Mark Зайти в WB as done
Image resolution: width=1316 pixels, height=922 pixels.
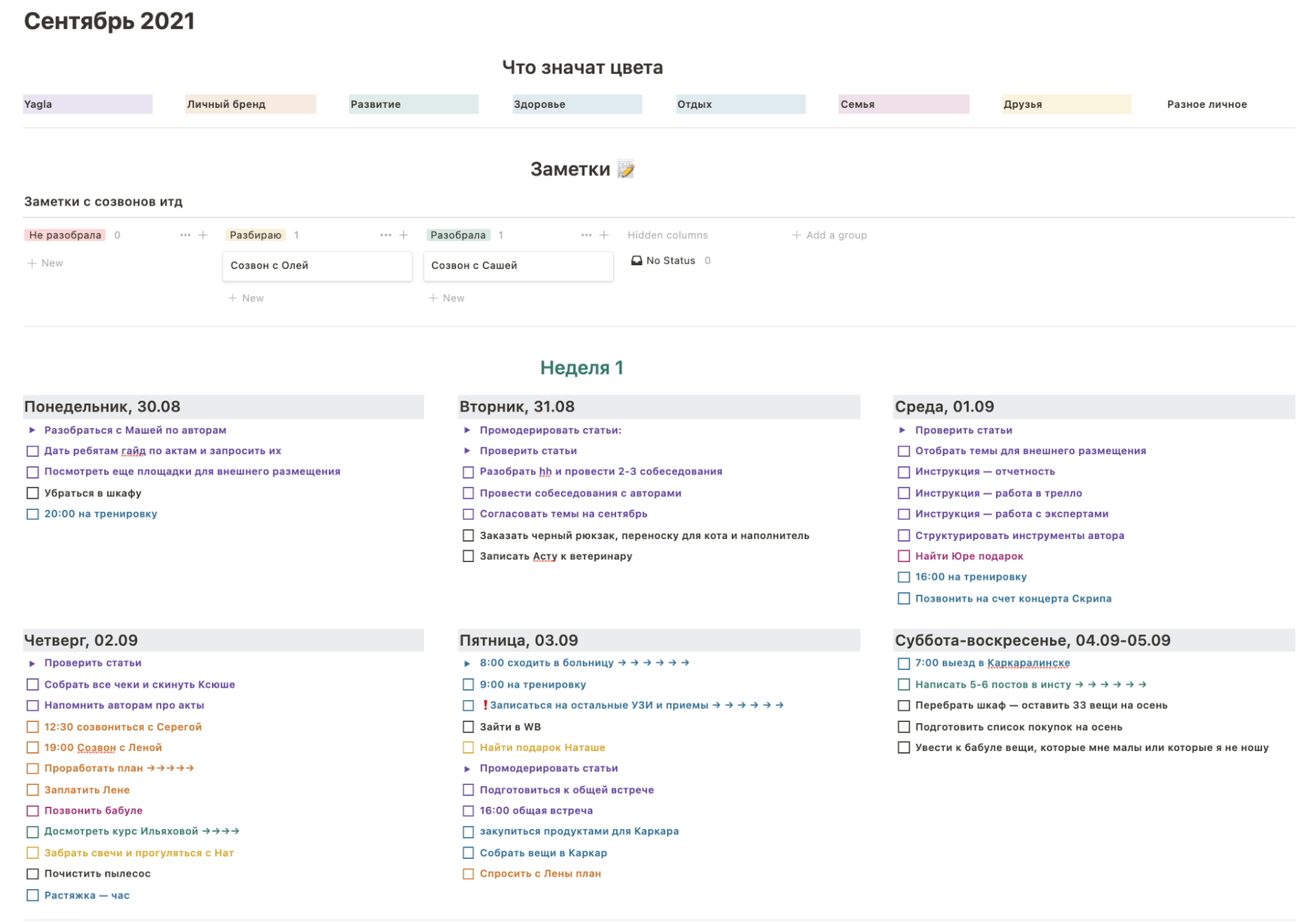click(468, 727)
